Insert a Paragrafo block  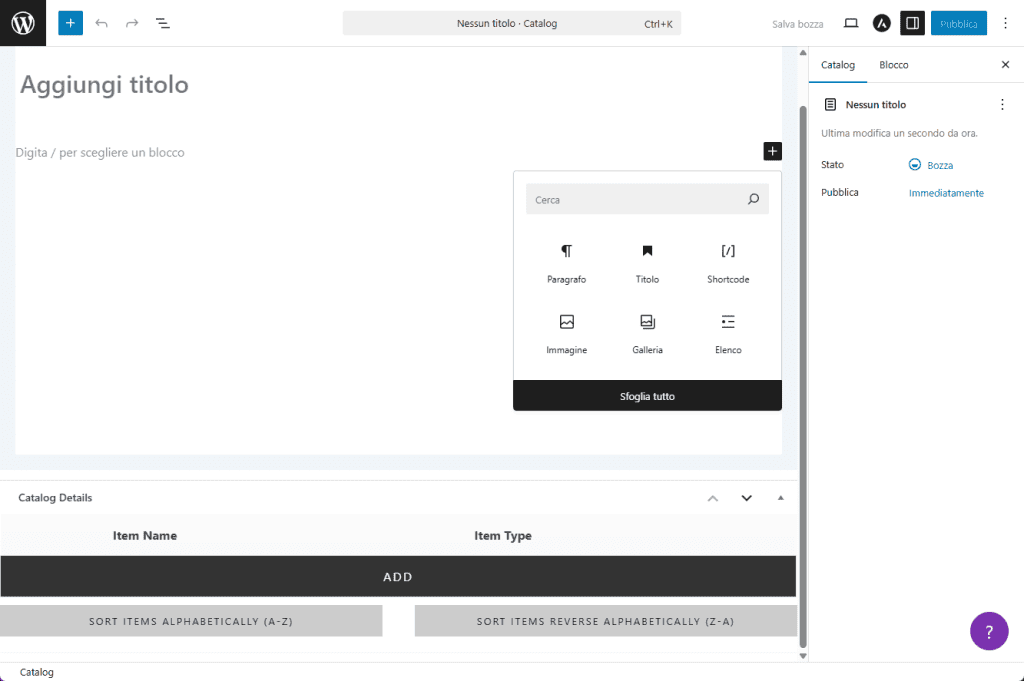pyautogui.click(x=566, y=262)
